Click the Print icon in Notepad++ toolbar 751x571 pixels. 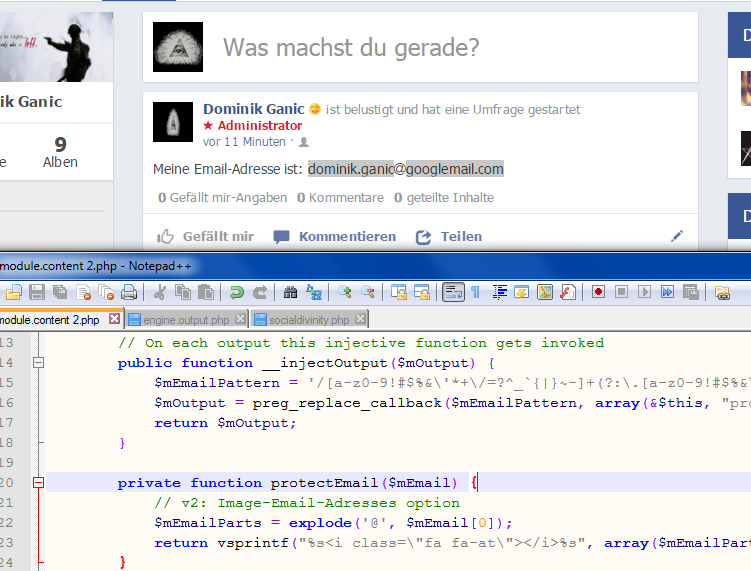(x=129, y=292)
